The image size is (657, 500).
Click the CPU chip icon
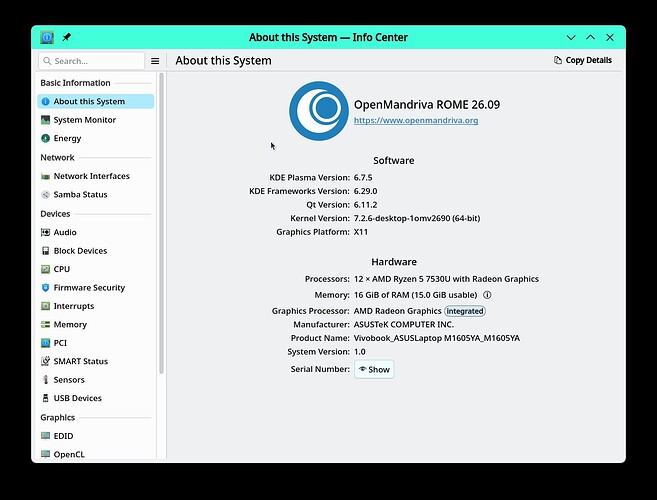tap(45, 269)
